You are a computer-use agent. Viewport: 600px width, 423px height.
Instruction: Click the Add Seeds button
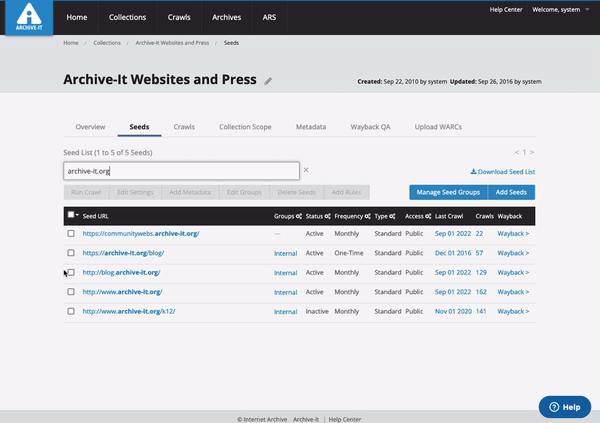coord(511,192)
